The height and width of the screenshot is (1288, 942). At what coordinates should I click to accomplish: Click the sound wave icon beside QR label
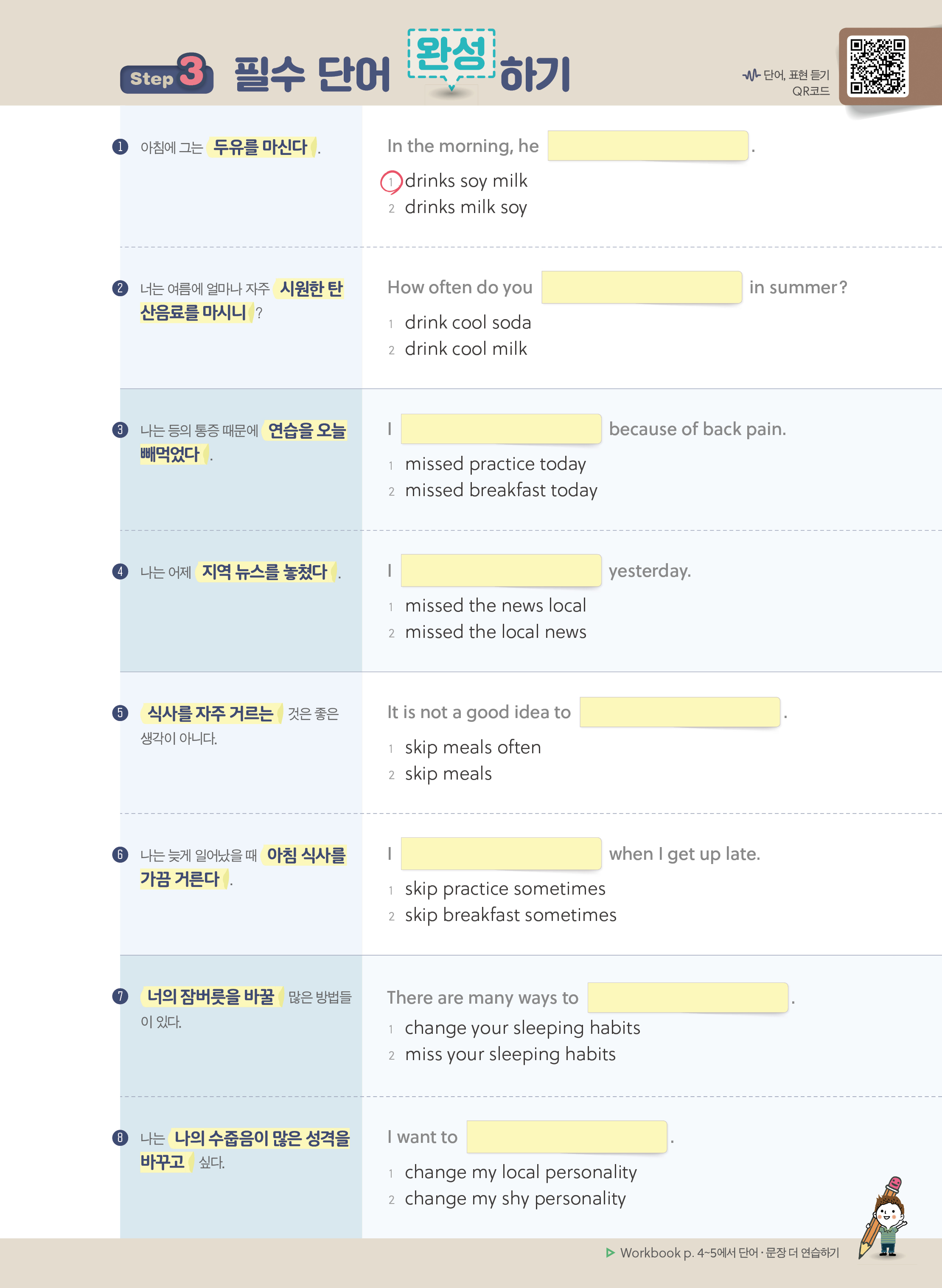click(751, 75)
